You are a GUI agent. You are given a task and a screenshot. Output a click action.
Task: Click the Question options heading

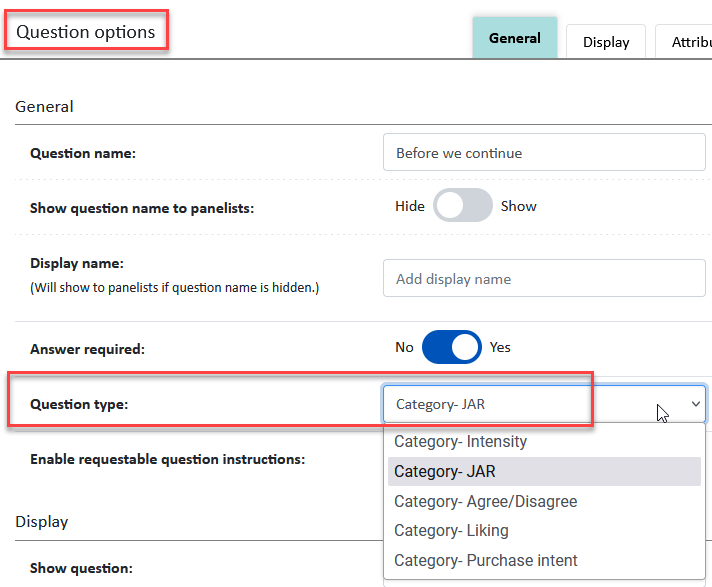coord(86,32)
